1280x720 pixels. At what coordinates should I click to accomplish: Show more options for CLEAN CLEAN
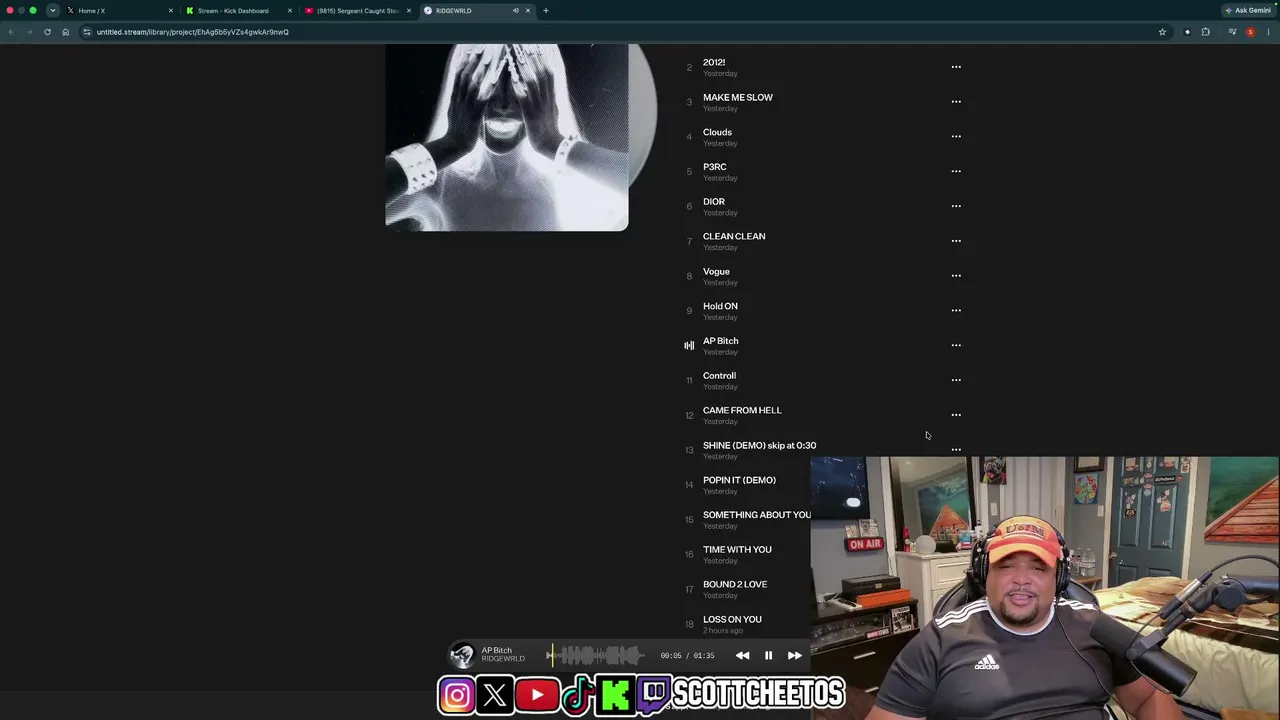point(956,241)
